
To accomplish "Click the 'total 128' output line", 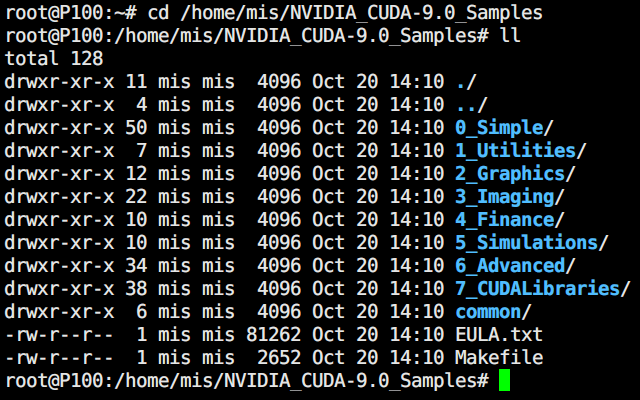I will click(x=54, y=59).
